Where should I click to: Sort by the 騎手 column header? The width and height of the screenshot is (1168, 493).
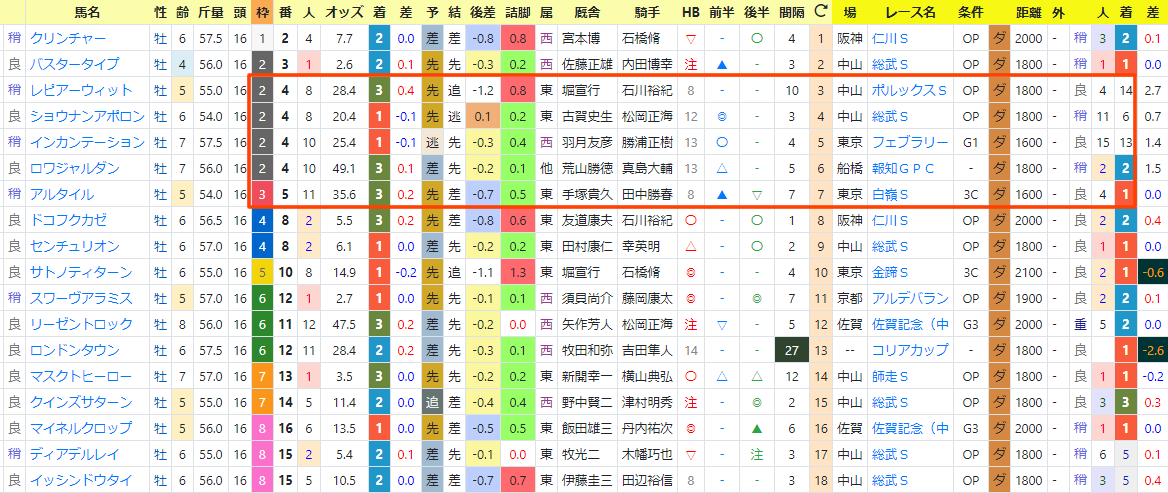tap(647, 13)
